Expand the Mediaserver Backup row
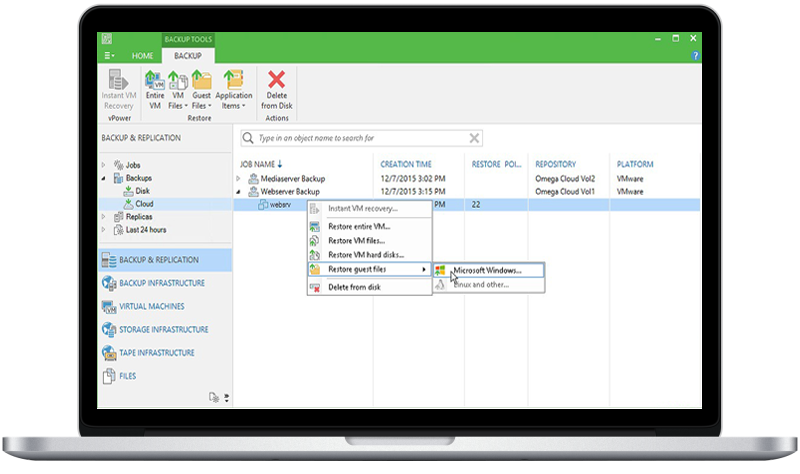Viewport: 800px width, 474px height. pos(238,179)
